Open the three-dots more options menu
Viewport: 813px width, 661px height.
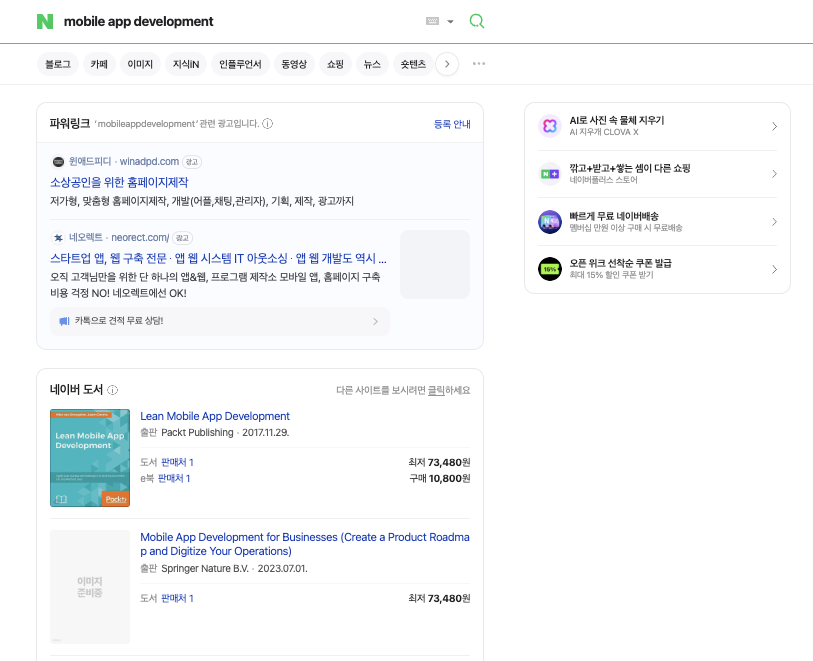[479, 64]
